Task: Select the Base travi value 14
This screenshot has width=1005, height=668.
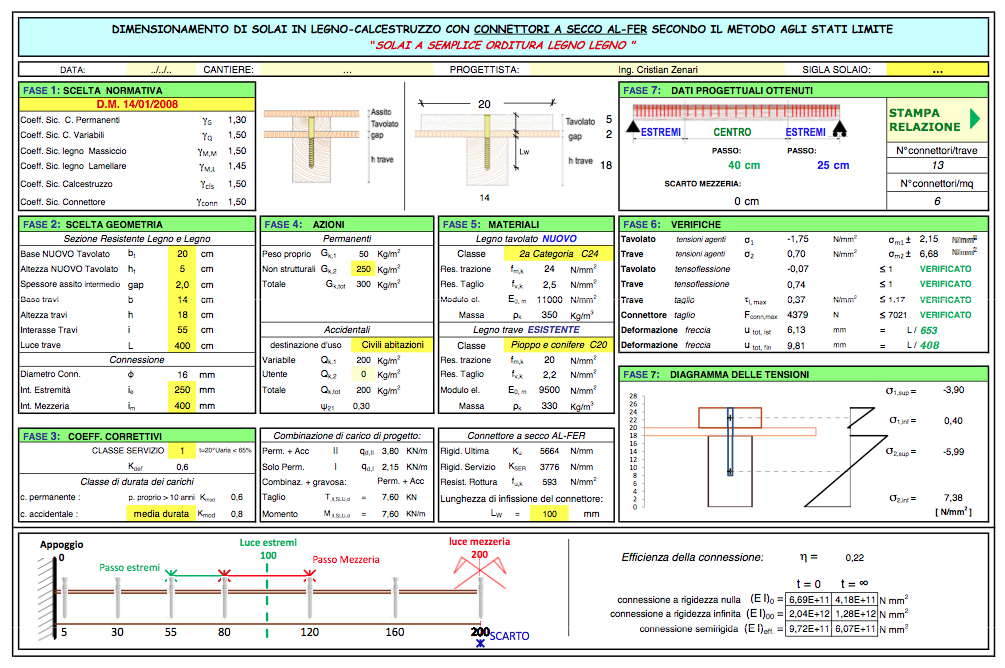Action: tap(183, 299)
